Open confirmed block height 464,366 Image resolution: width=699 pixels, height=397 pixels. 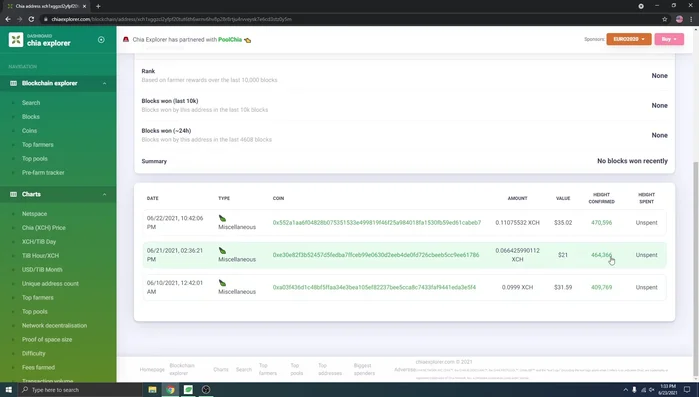tap(601, 255)
